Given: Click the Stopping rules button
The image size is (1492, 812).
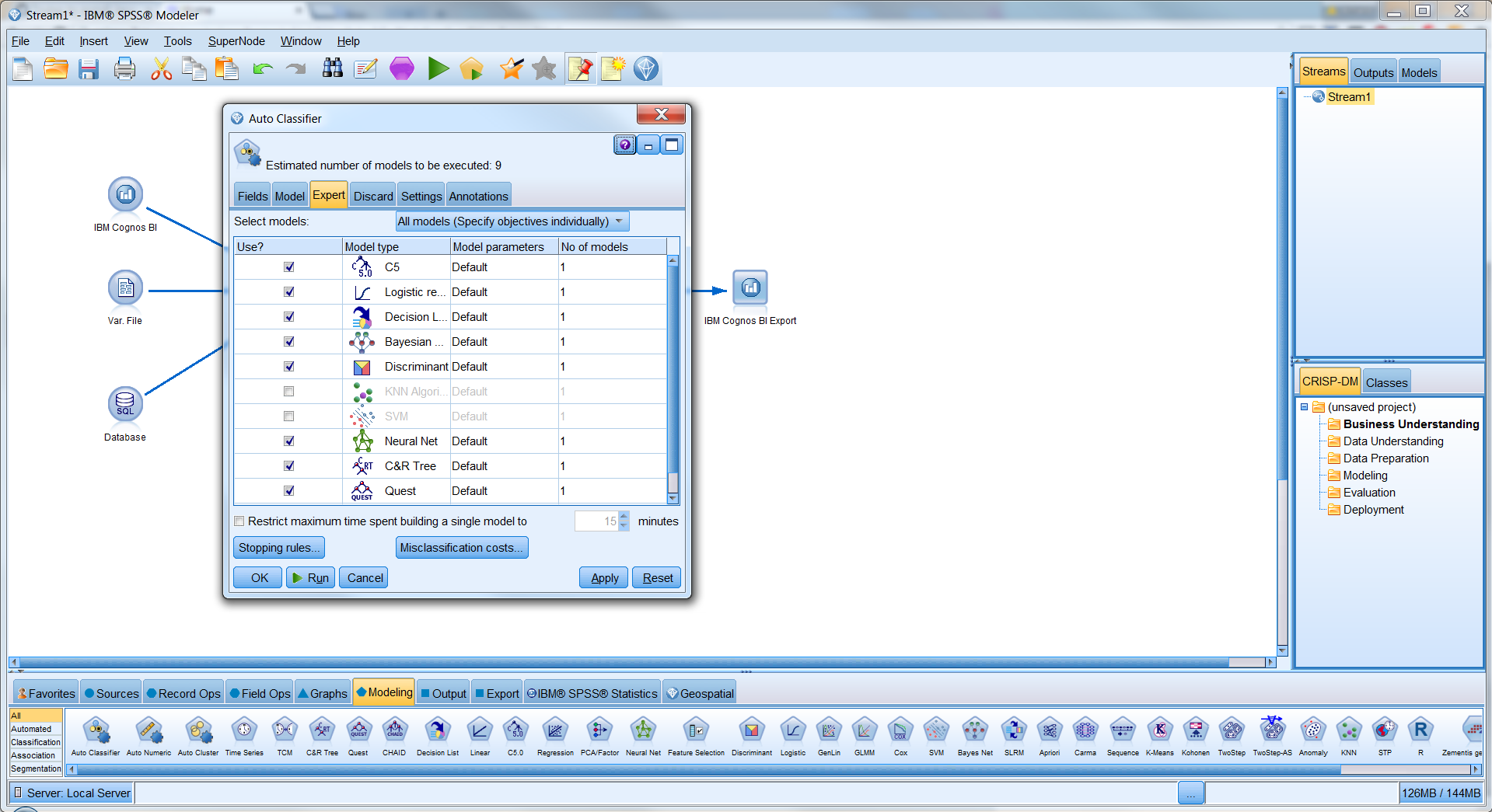Looking at the screenshot, I should click(x=279, y=548).
